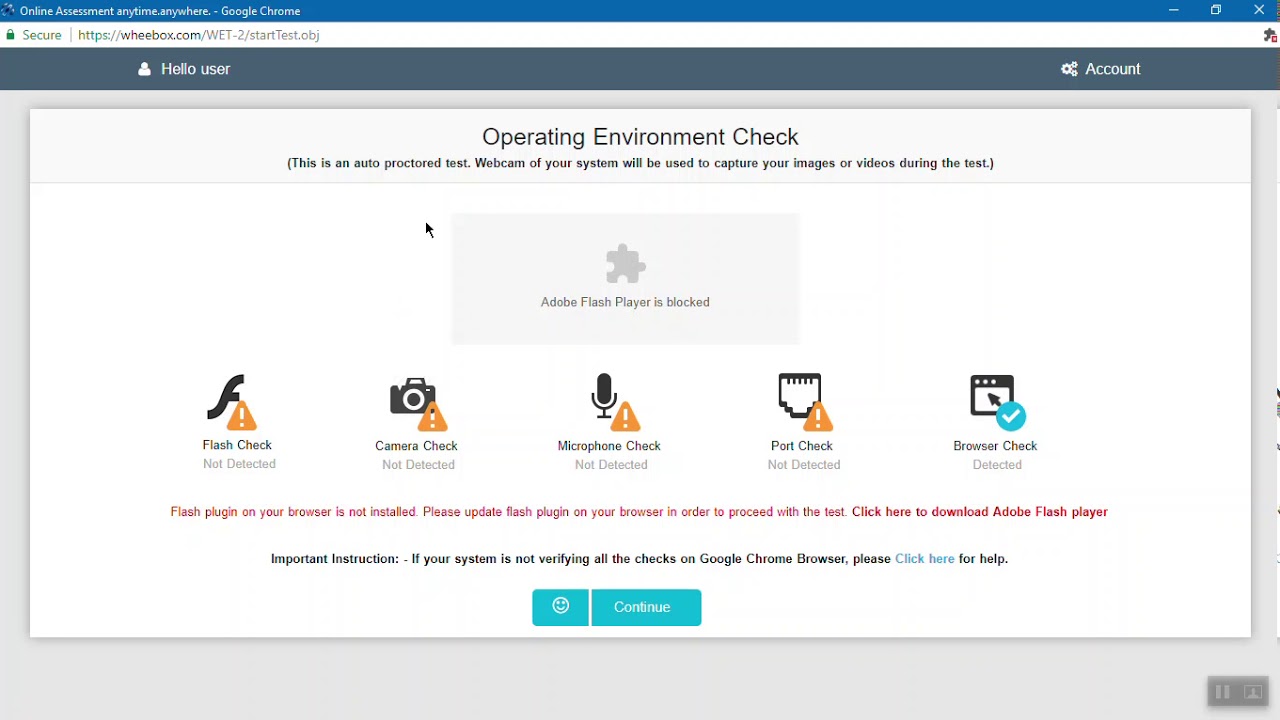This screenshot has width=1280, height=720.
Task: Click the Microphone Check Not Detected status
Action: pyautogui.click(x=611, y=465)
